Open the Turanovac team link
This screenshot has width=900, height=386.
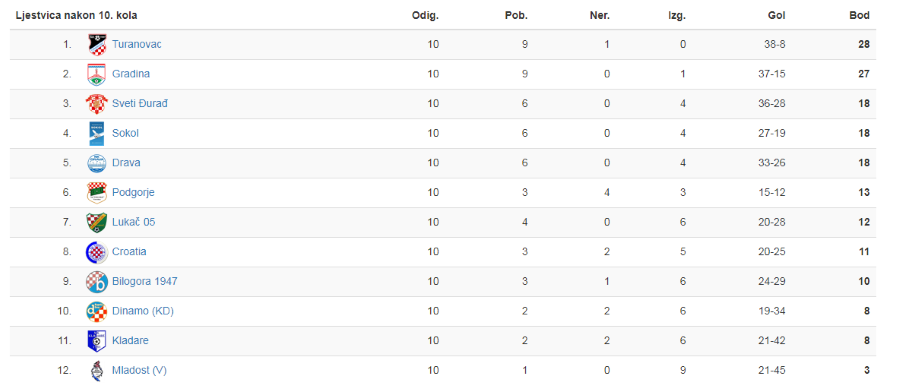point(137,44)
